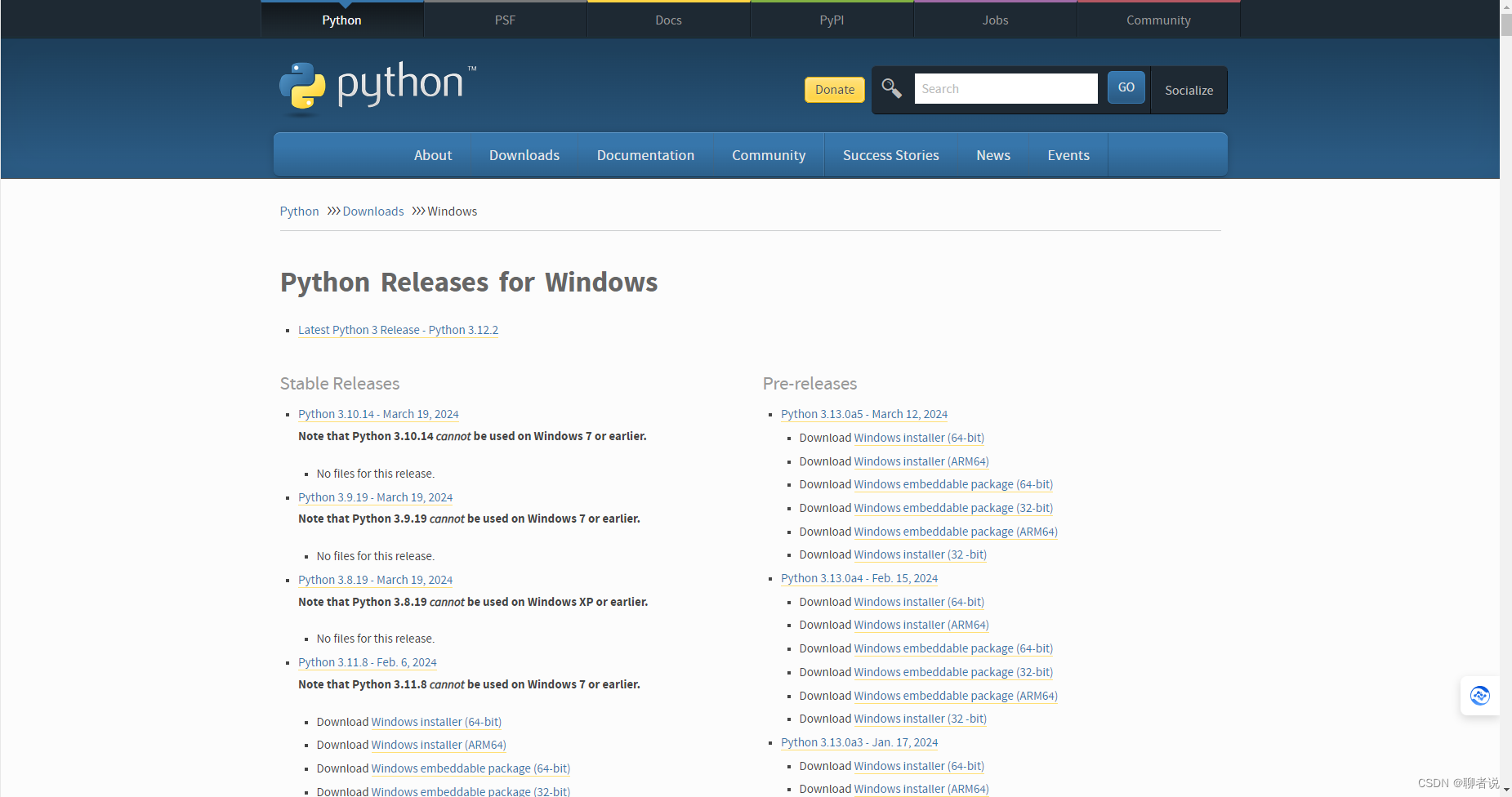Image resolution: width=1512 pixels, height=797 pixels.
Task: Click the Downloads breadcrumb link
Action: coord(373,211)
